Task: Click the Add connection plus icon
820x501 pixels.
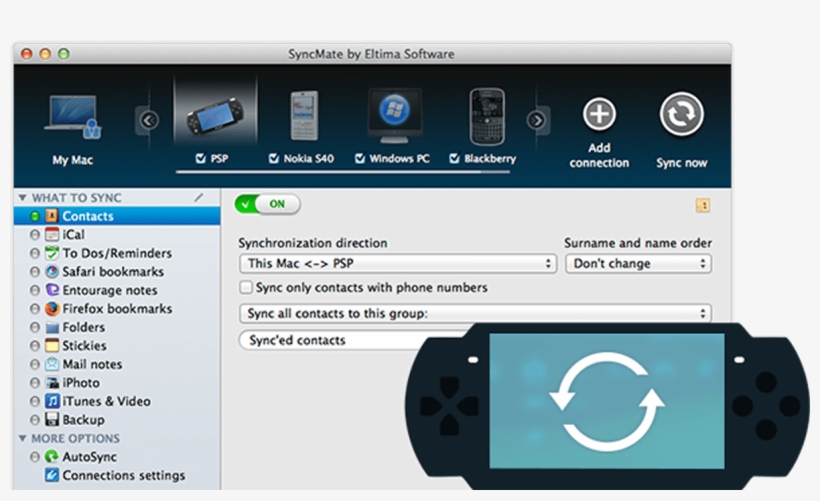Action: coord(599,113)
